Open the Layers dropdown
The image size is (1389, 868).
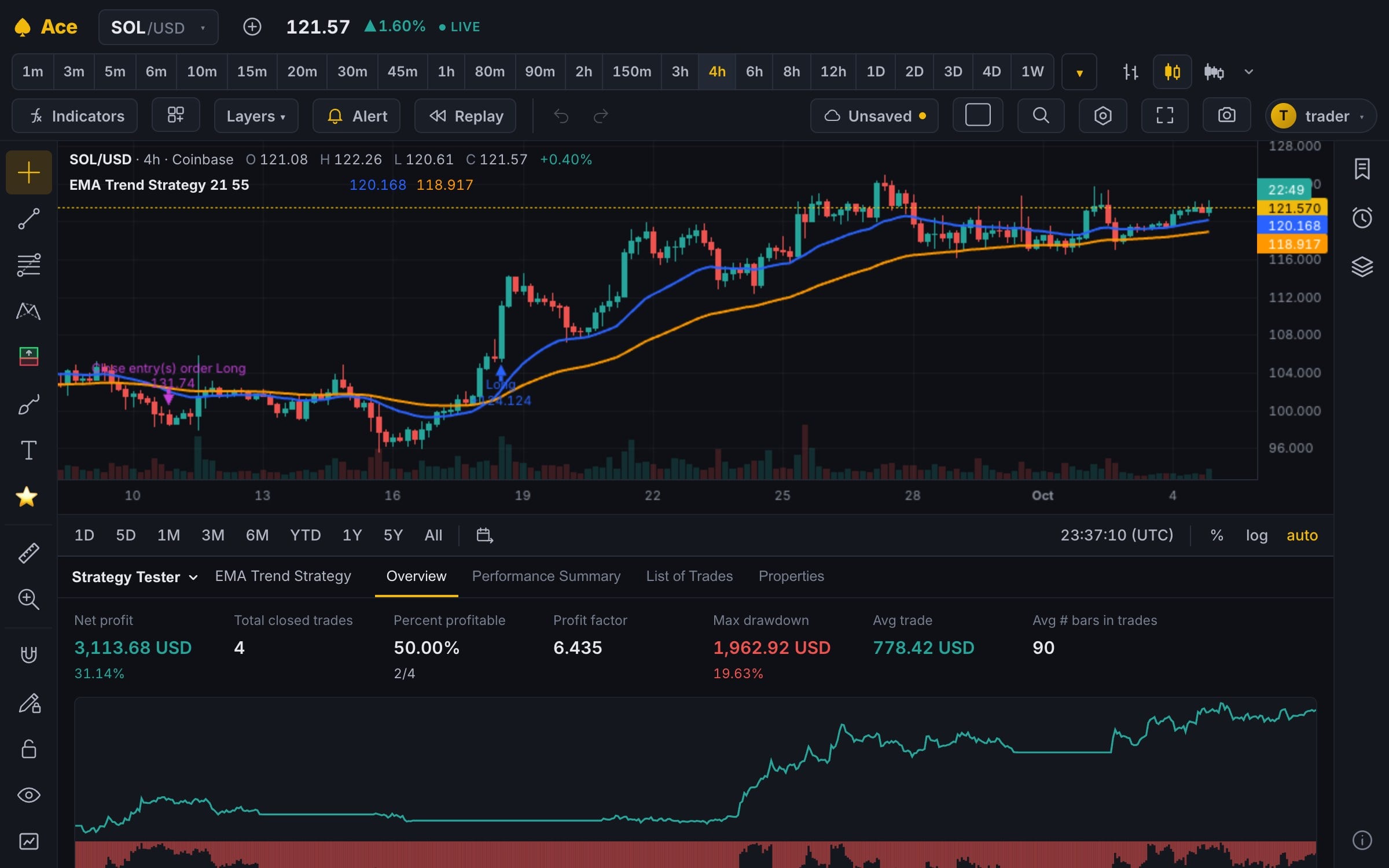[x=256, y=116]
